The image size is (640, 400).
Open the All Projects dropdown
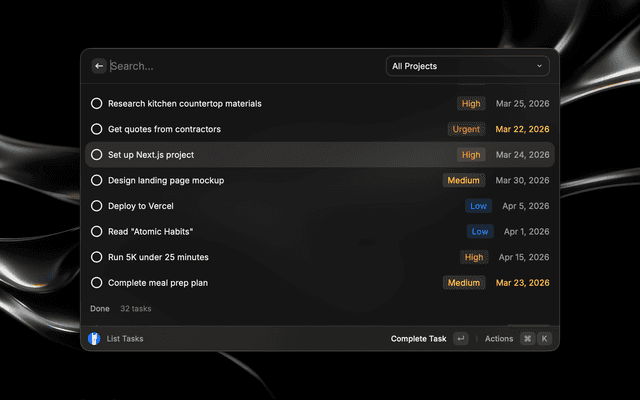coord(467,66)
